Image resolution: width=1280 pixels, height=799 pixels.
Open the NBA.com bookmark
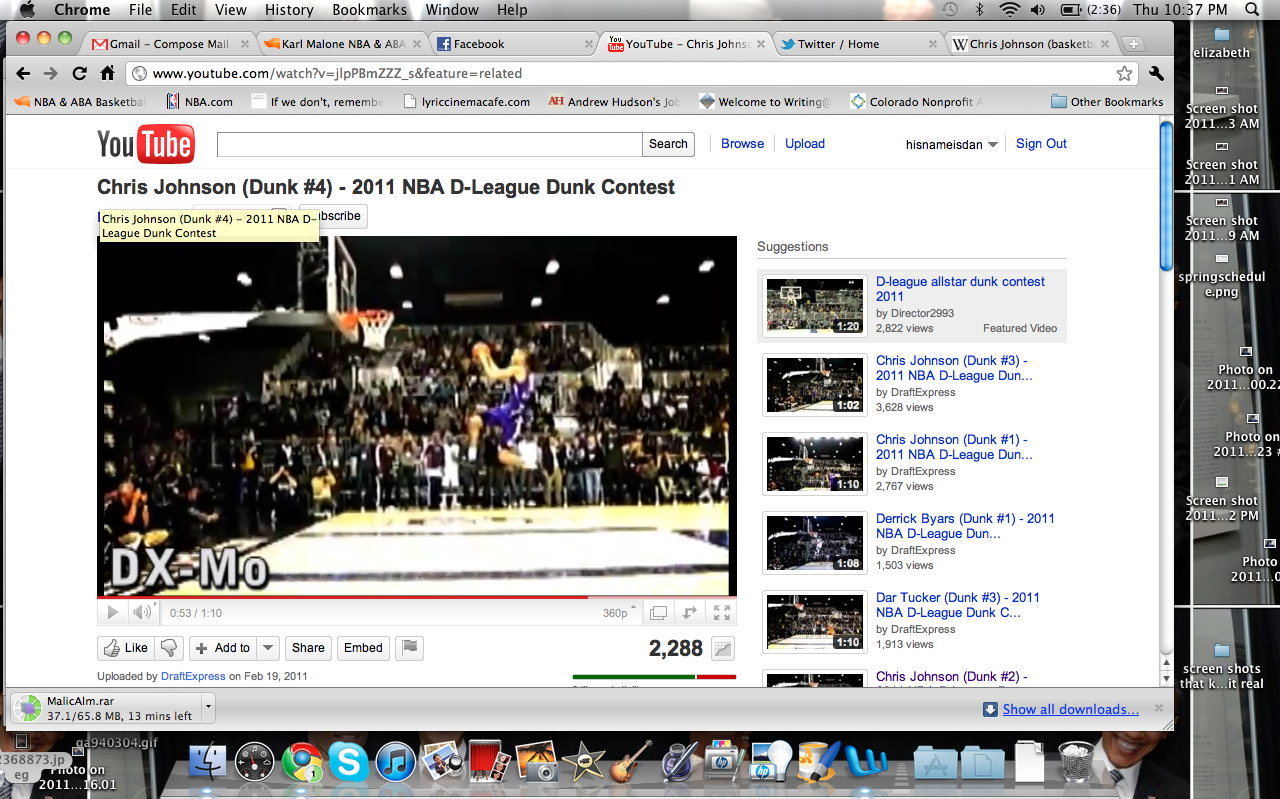[200, 102]
